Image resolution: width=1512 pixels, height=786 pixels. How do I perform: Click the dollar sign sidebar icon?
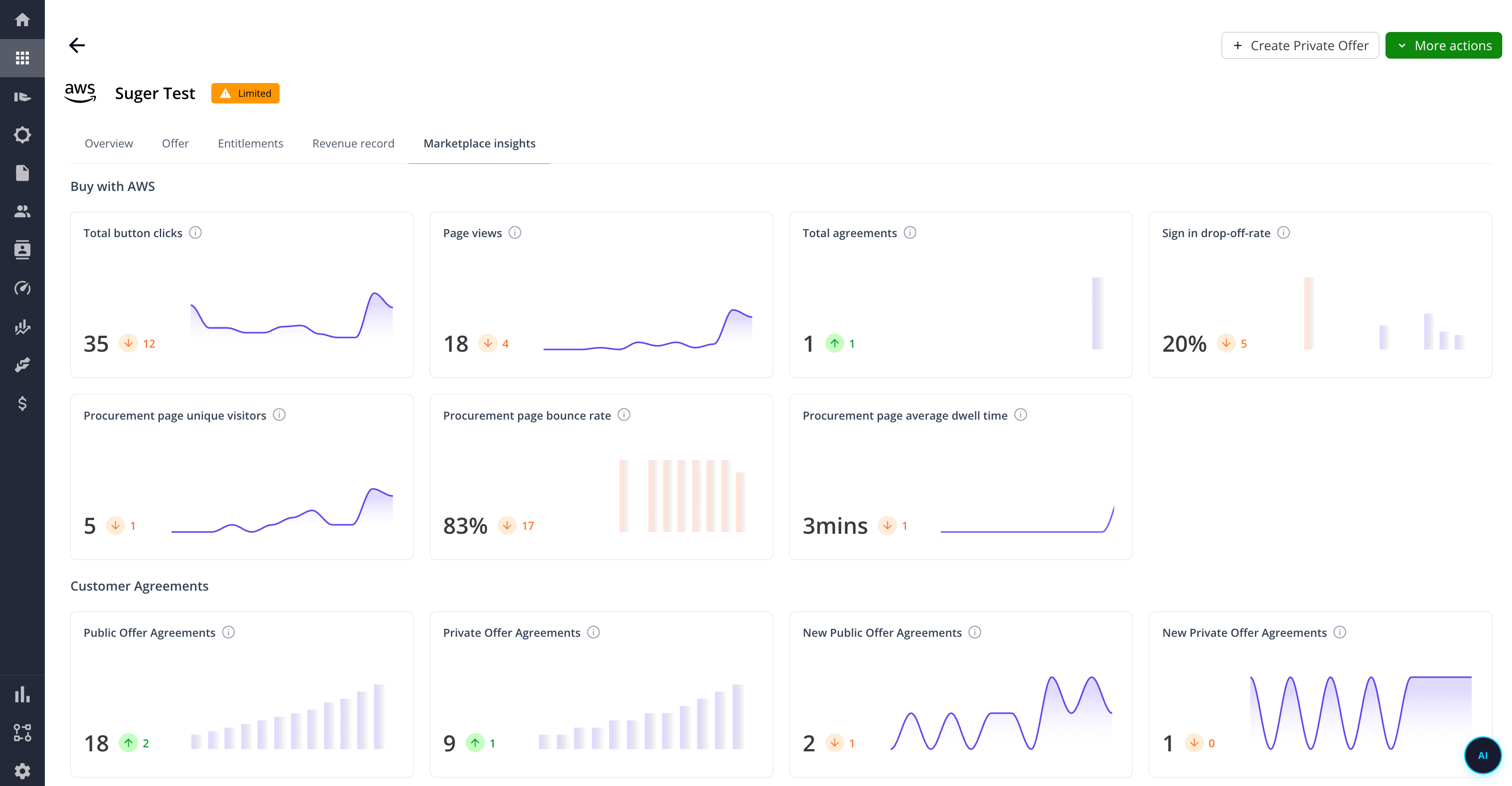point(22,403)
